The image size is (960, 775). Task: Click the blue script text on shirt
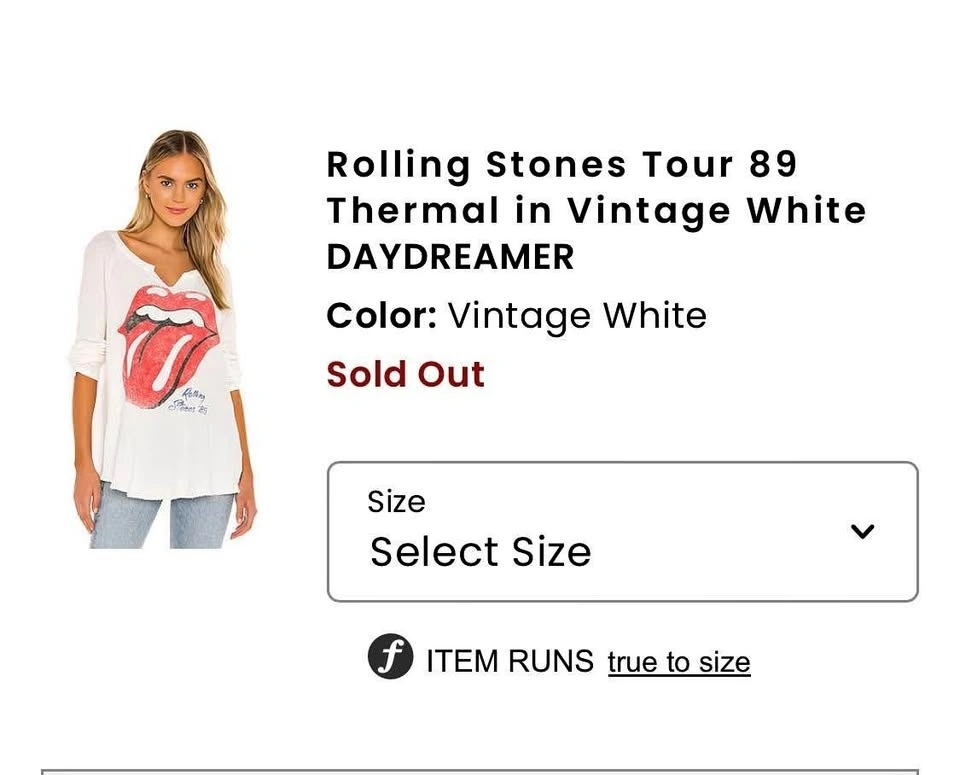click(x=187, y=404)
